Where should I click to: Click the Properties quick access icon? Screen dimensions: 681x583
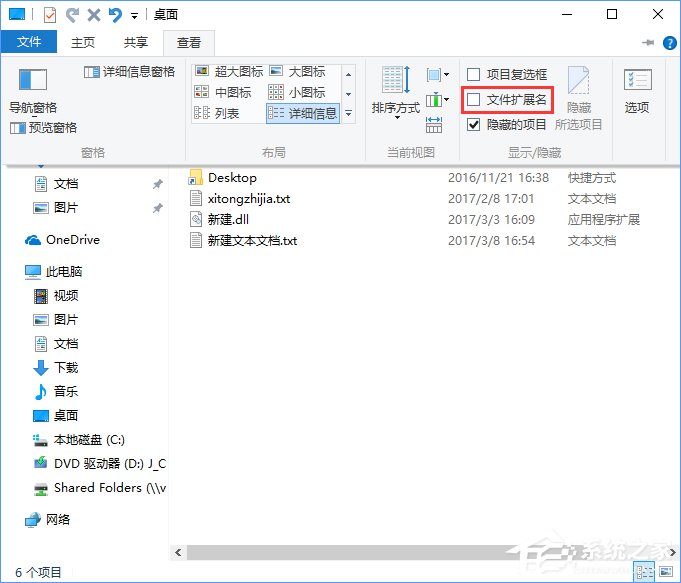click(x=50, y=15)
